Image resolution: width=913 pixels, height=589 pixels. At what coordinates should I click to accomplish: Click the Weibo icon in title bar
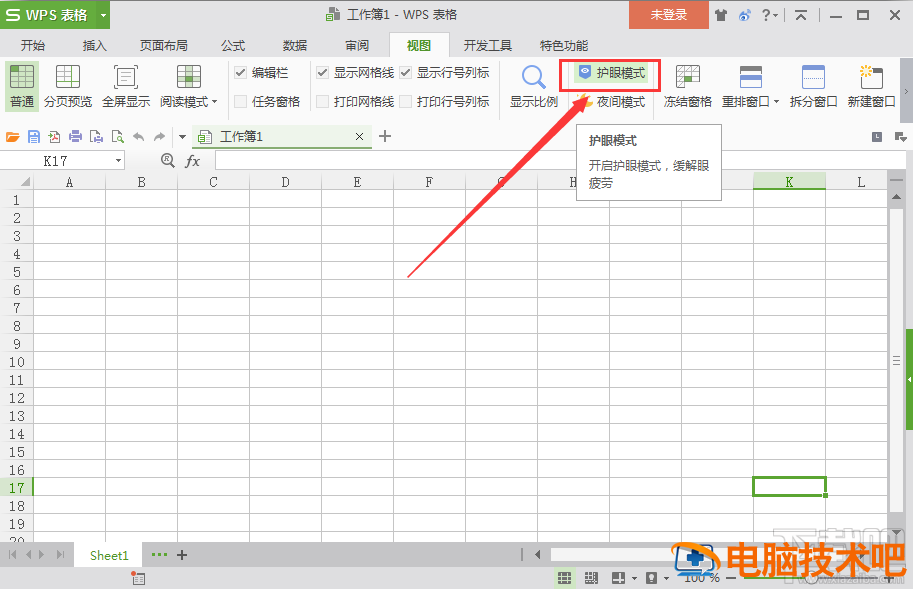point(745,15)
